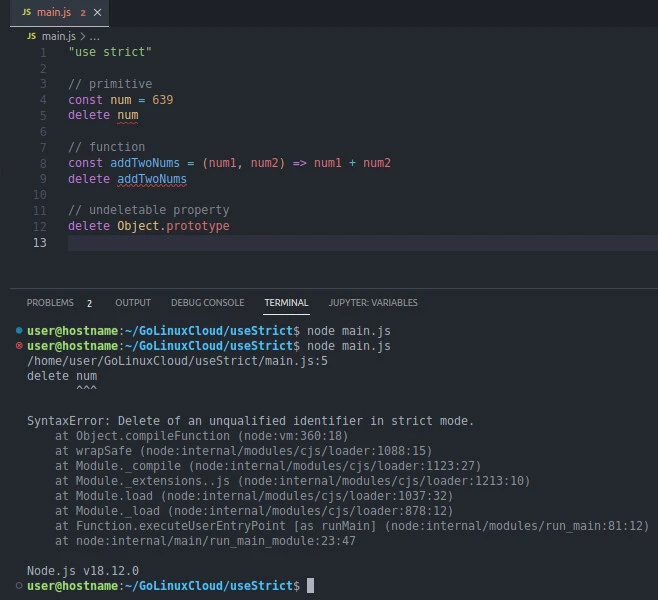Click the 'Module._compile' stack trace line

tap(268, 466)
